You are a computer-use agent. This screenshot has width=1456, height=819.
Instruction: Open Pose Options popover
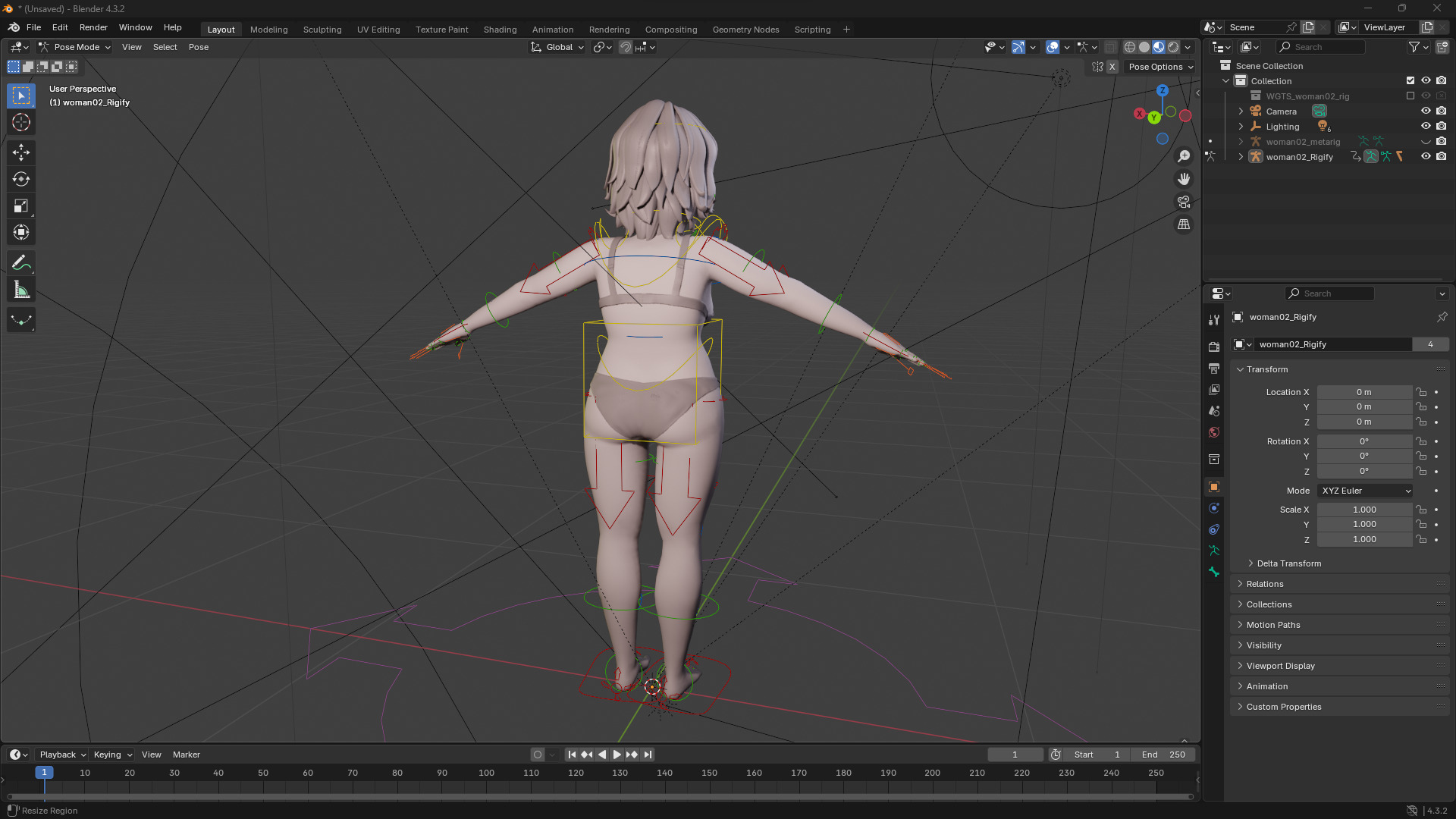tap(1160, 67)
